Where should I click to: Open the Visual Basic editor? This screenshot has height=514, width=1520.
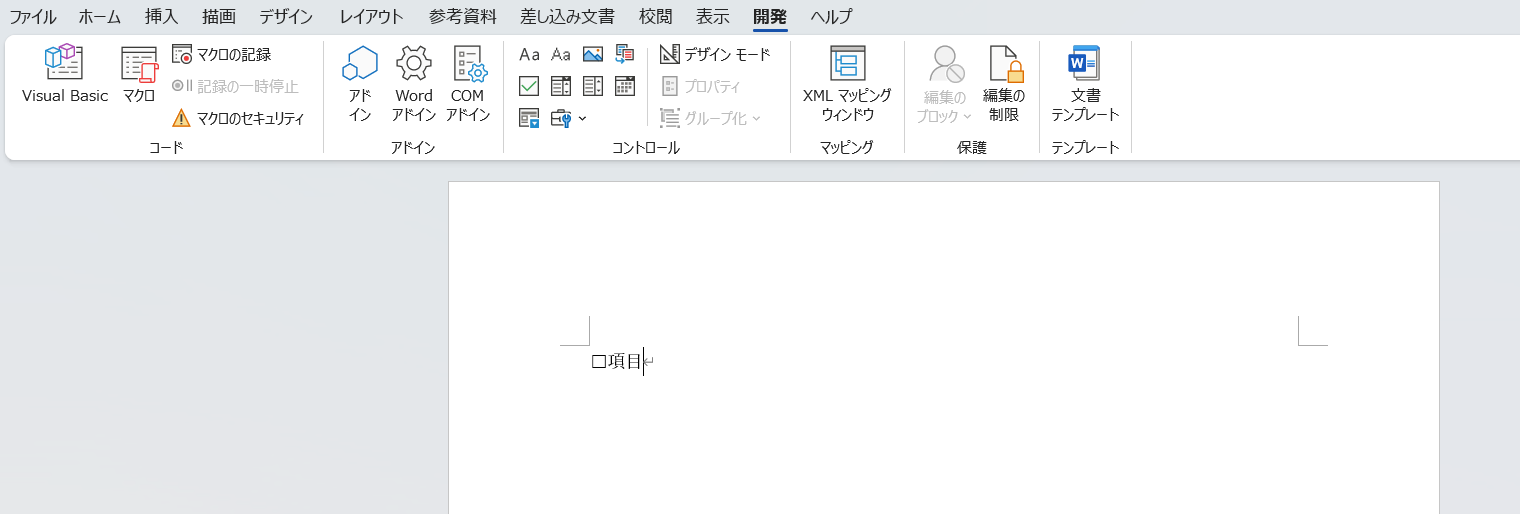click(65, 74)
